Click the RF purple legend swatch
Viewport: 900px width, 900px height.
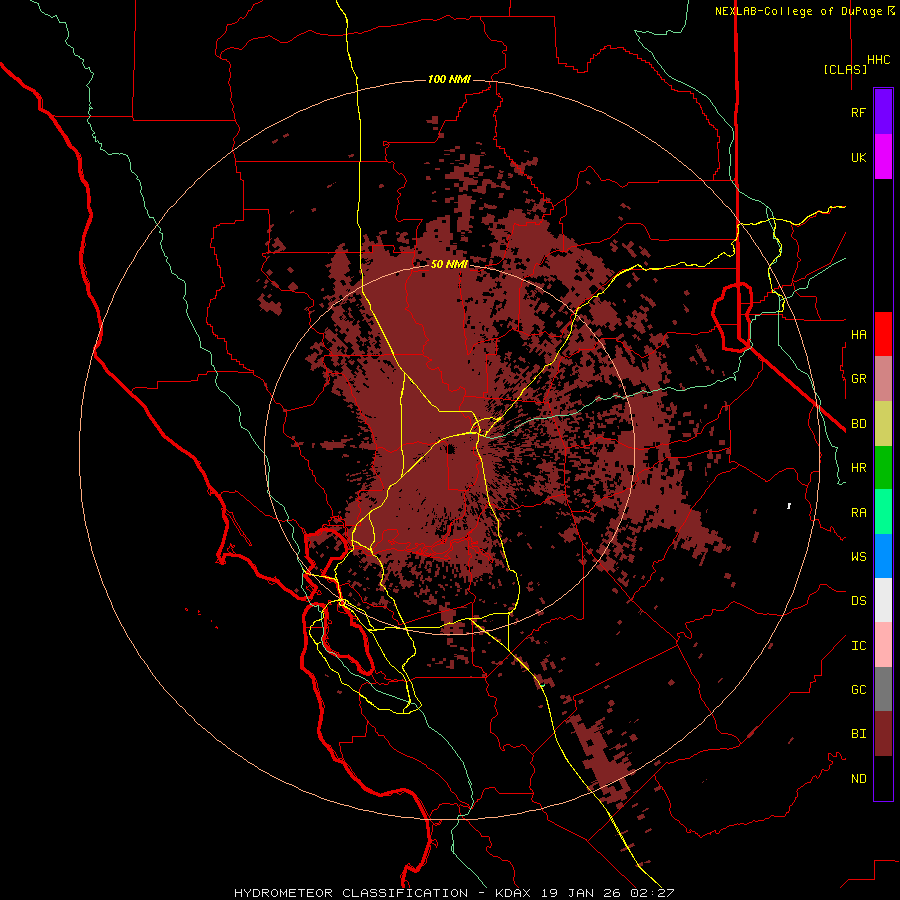click(x=883, y=112)
